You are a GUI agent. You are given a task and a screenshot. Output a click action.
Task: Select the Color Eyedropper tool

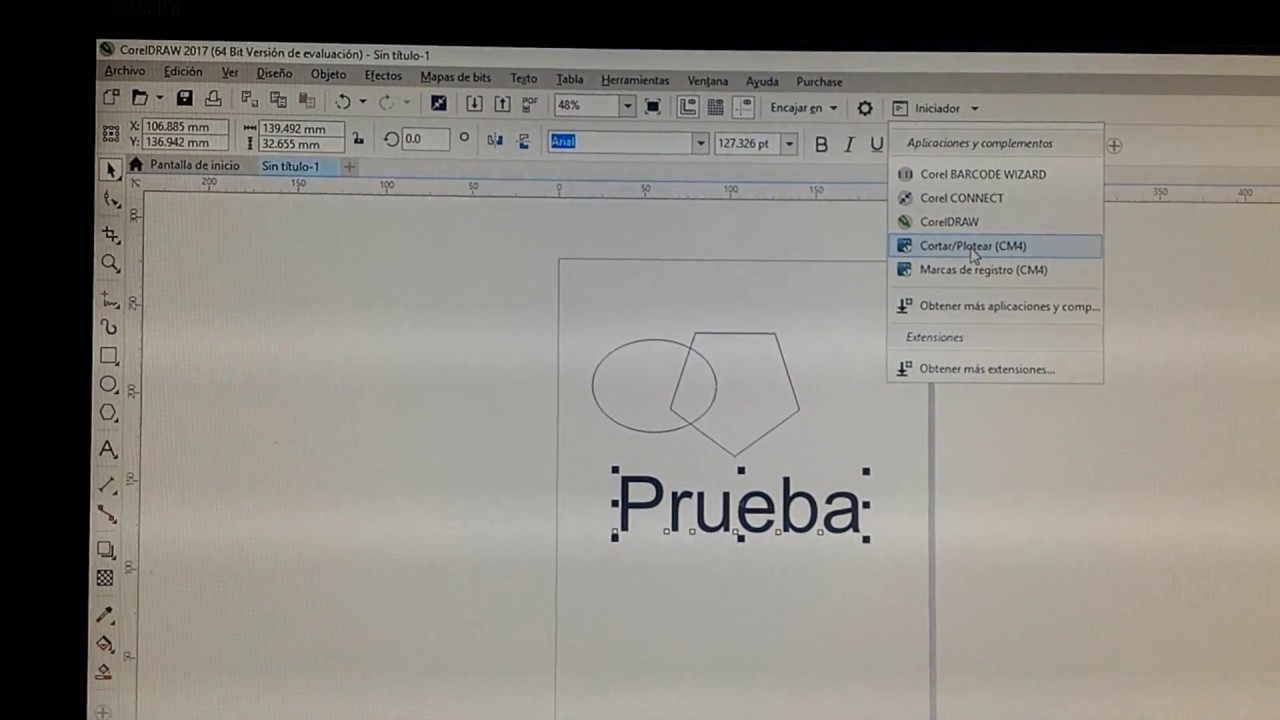[x=105, y=614]
